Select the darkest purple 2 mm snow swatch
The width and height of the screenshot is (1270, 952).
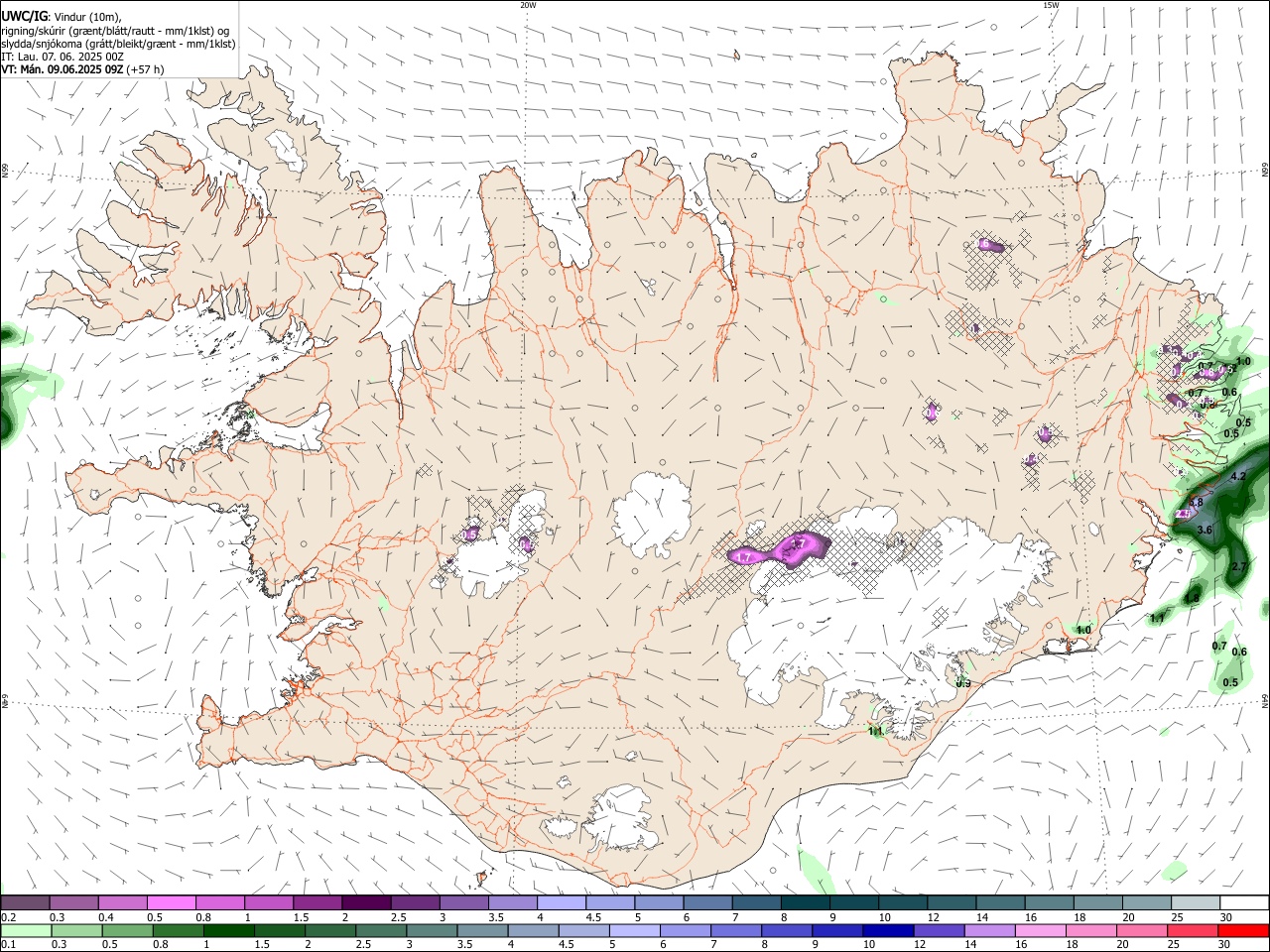coord(366,902)
